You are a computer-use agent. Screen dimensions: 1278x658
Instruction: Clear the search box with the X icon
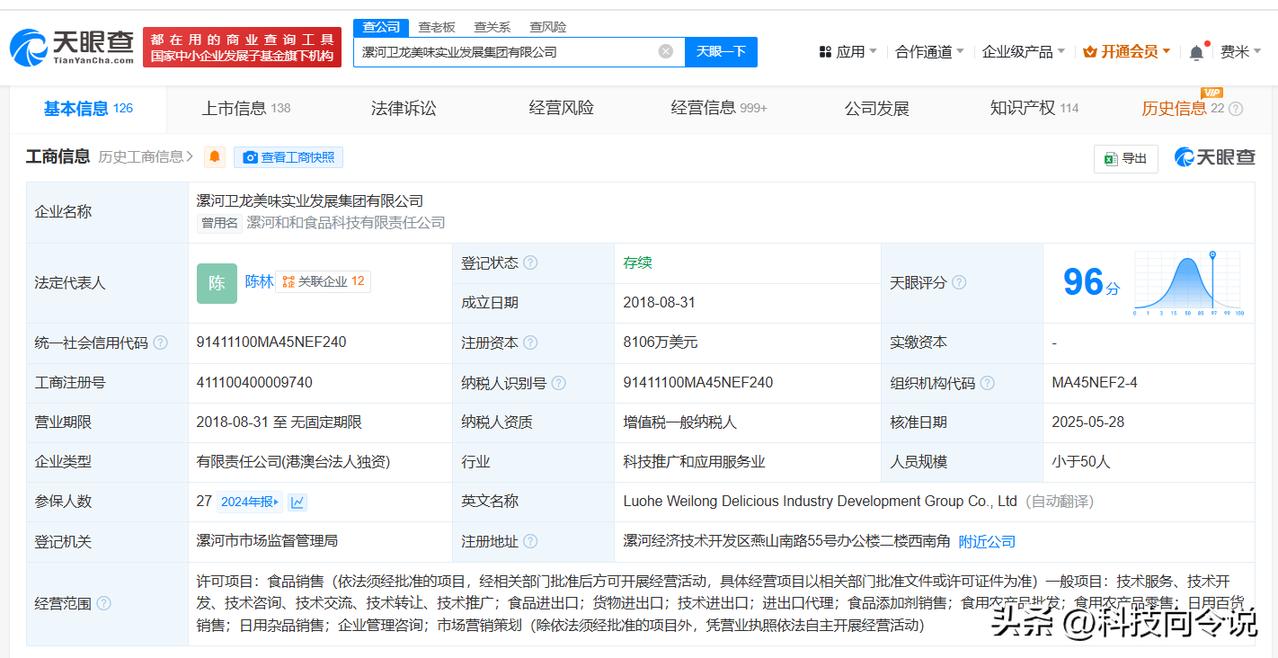coord(666,51)
